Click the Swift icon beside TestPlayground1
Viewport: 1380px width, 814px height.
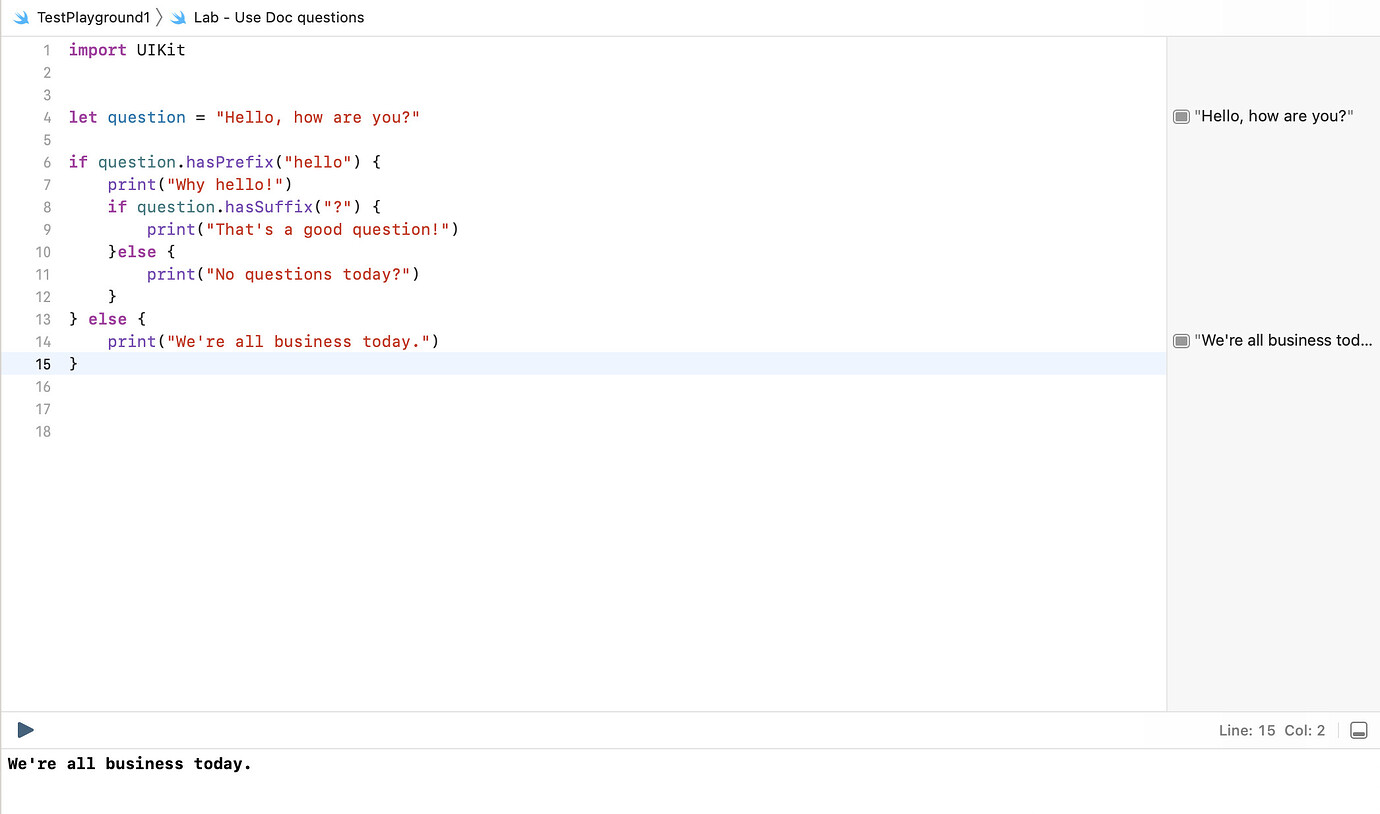coord(22,17)
